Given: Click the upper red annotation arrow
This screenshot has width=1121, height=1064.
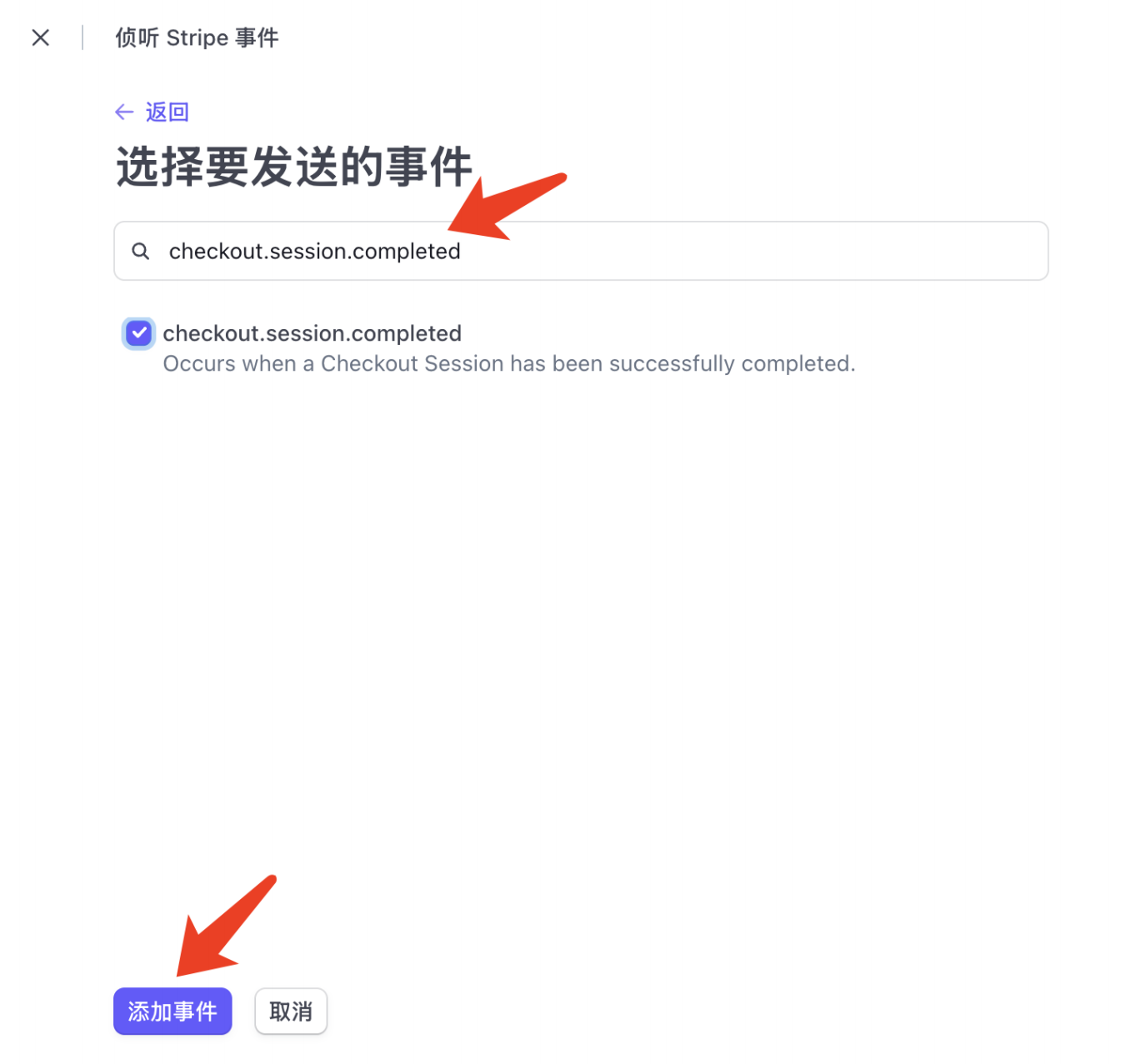Looking at the screenshot, I should 507,207.
